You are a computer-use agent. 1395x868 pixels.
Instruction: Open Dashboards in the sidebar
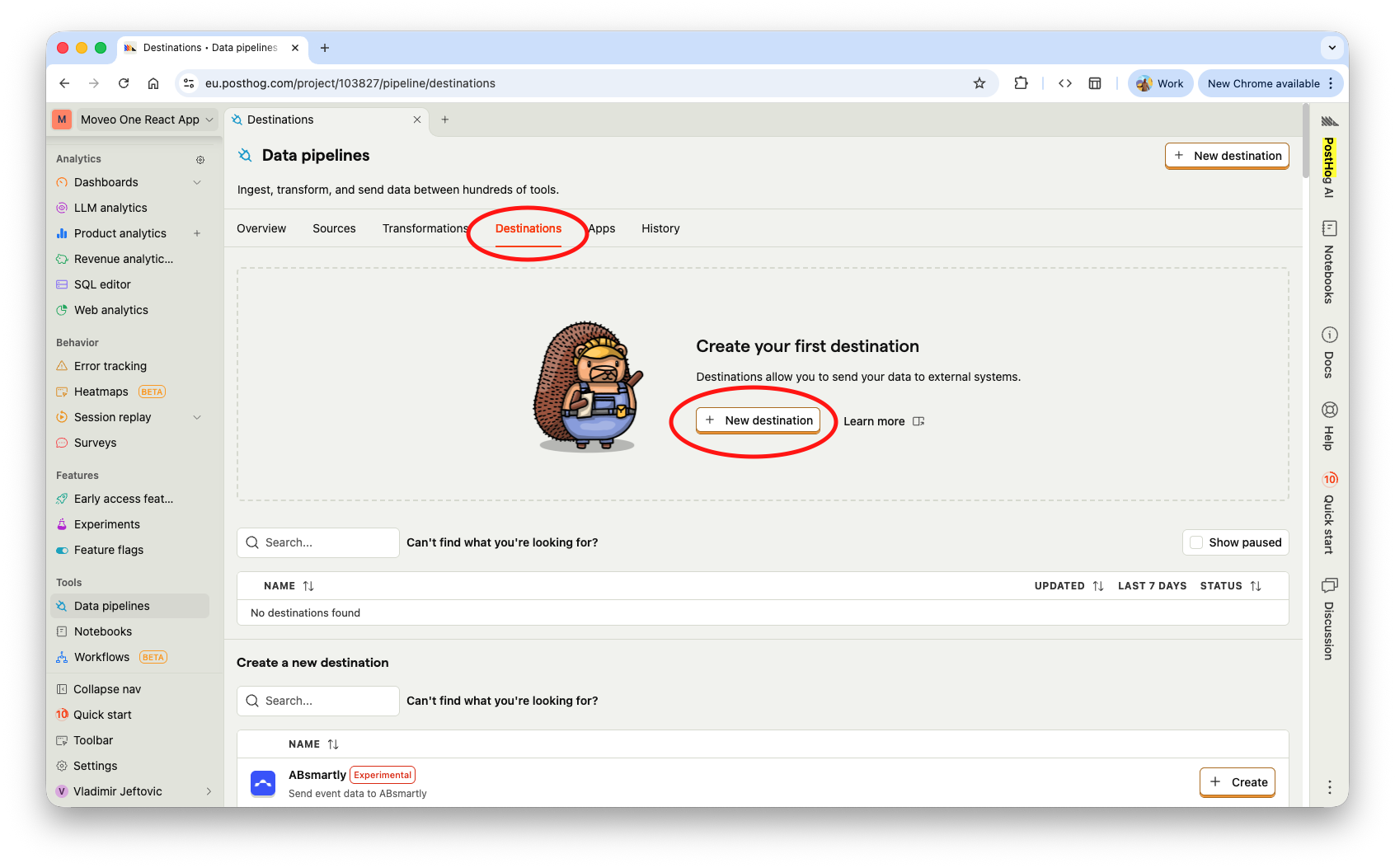pos(106,182)
